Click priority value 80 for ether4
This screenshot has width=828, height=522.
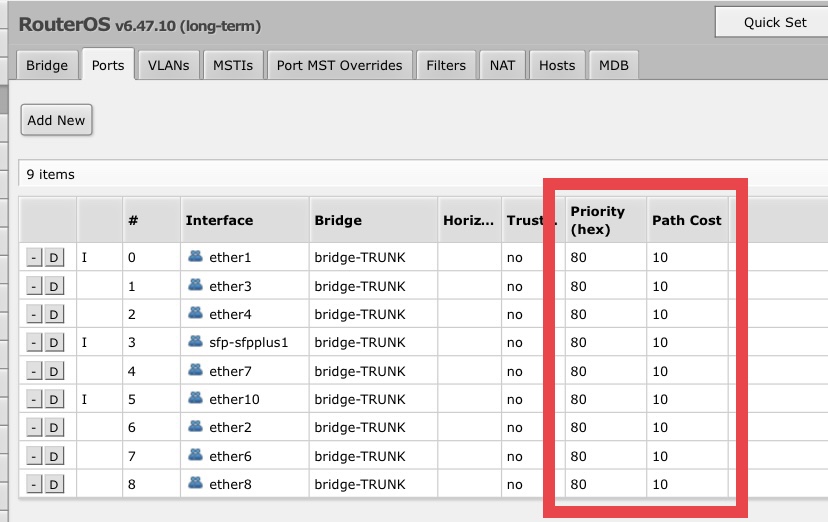(578, 315)
